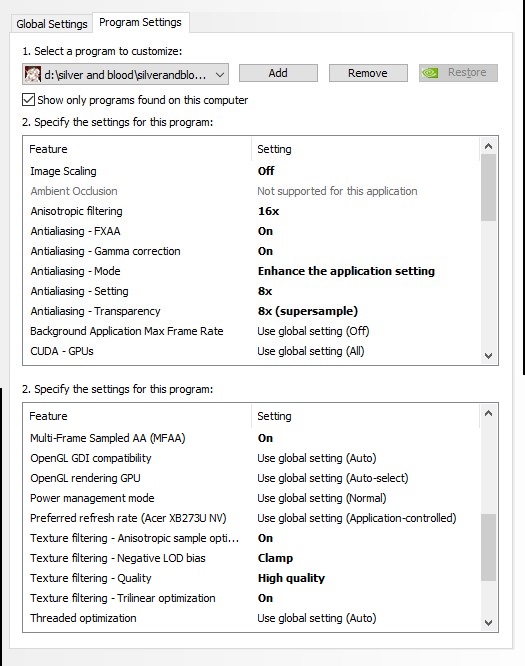Select the Program Settings tab

tap(140, 23)
